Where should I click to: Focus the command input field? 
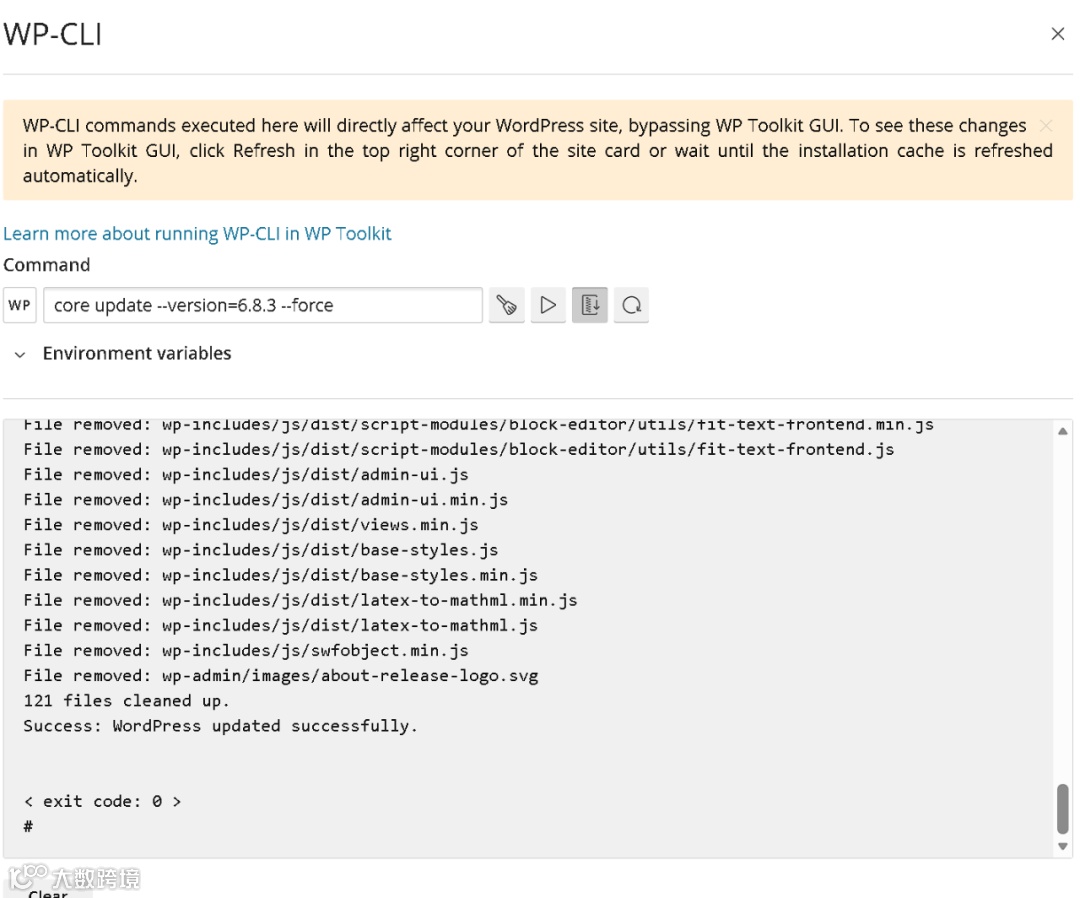(x=262, y=305)
